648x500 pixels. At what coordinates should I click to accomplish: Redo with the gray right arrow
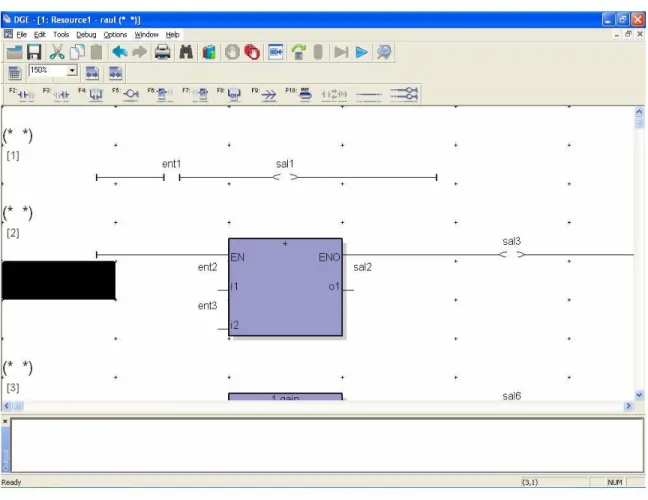[x=140, y=52]
